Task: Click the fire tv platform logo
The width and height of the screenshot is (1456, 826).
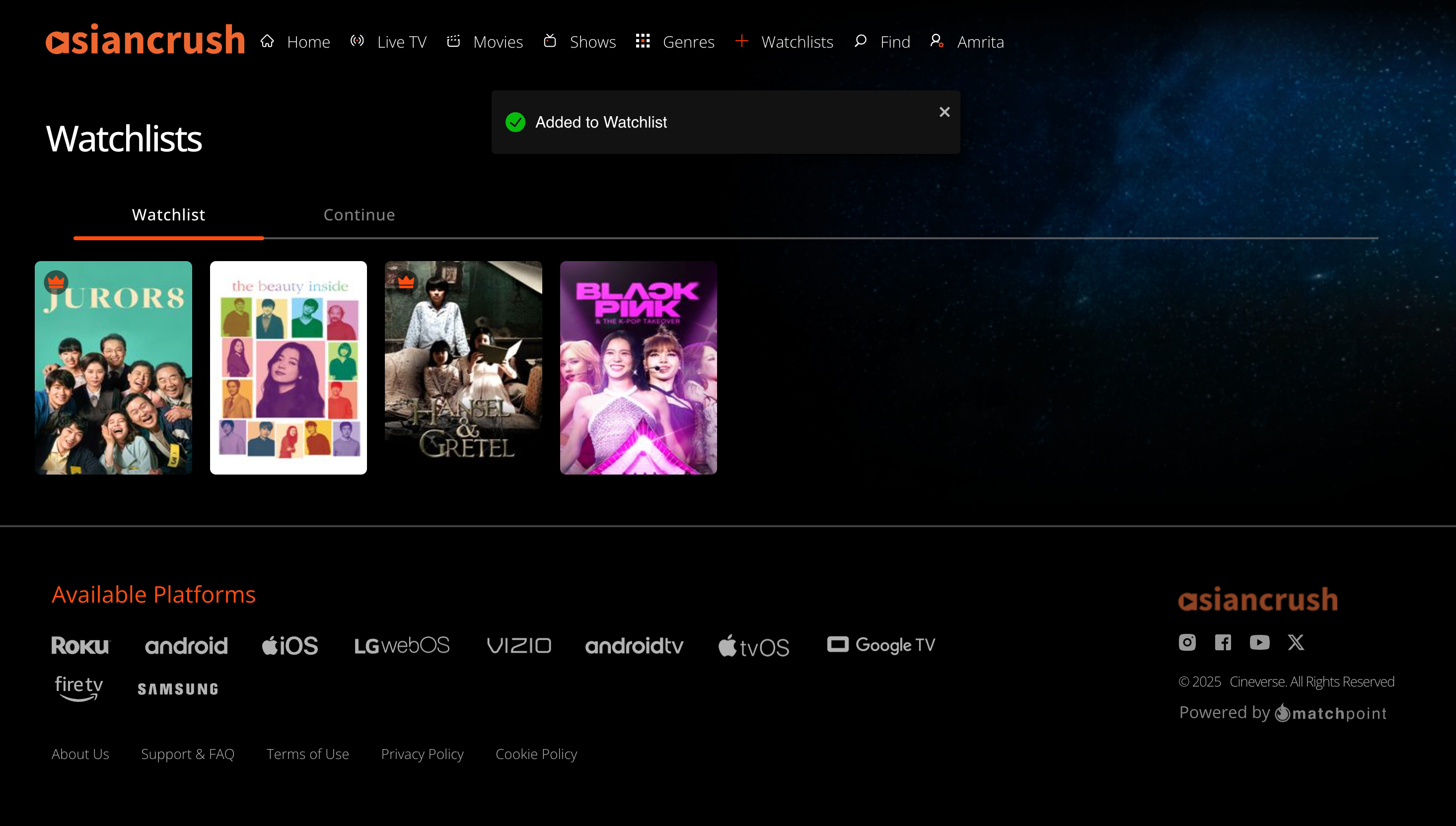Action: 78,688
